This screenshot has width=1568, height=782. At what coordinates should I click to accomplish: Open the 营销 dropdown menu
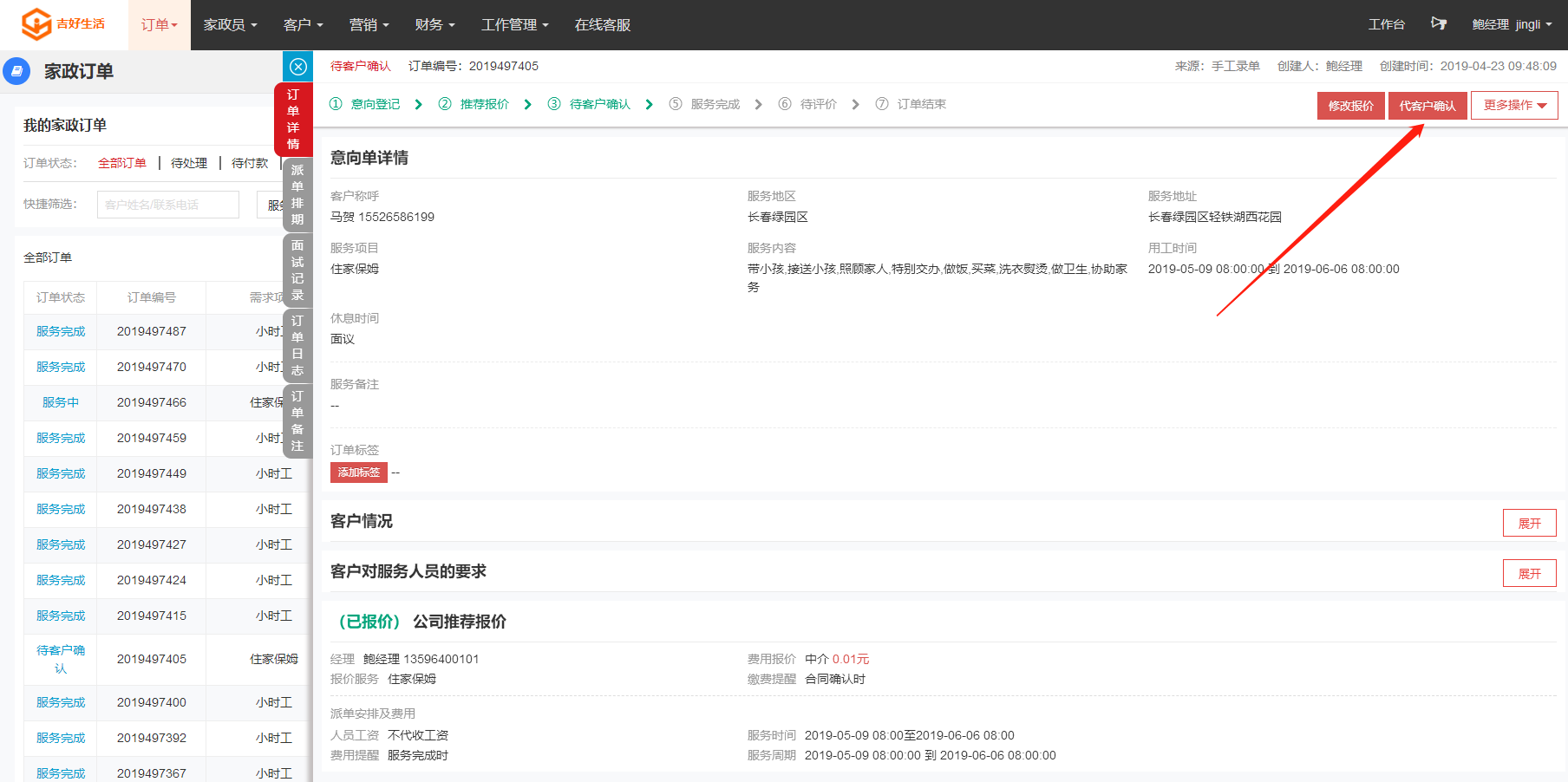coord(369,25)
